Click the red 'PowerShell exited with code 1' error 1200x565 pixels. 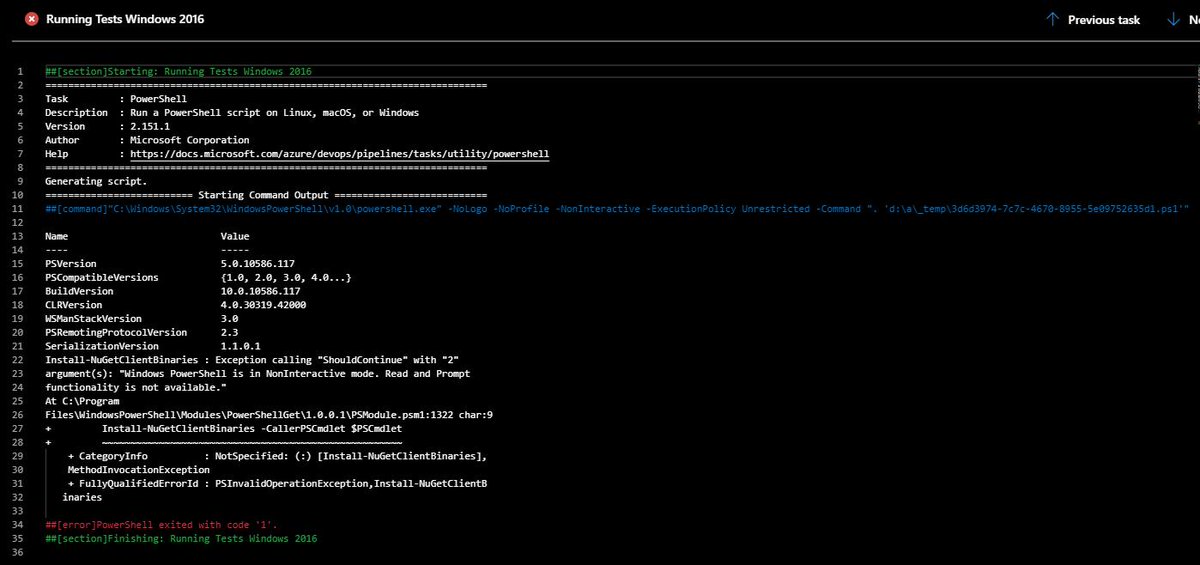point(161,524)
